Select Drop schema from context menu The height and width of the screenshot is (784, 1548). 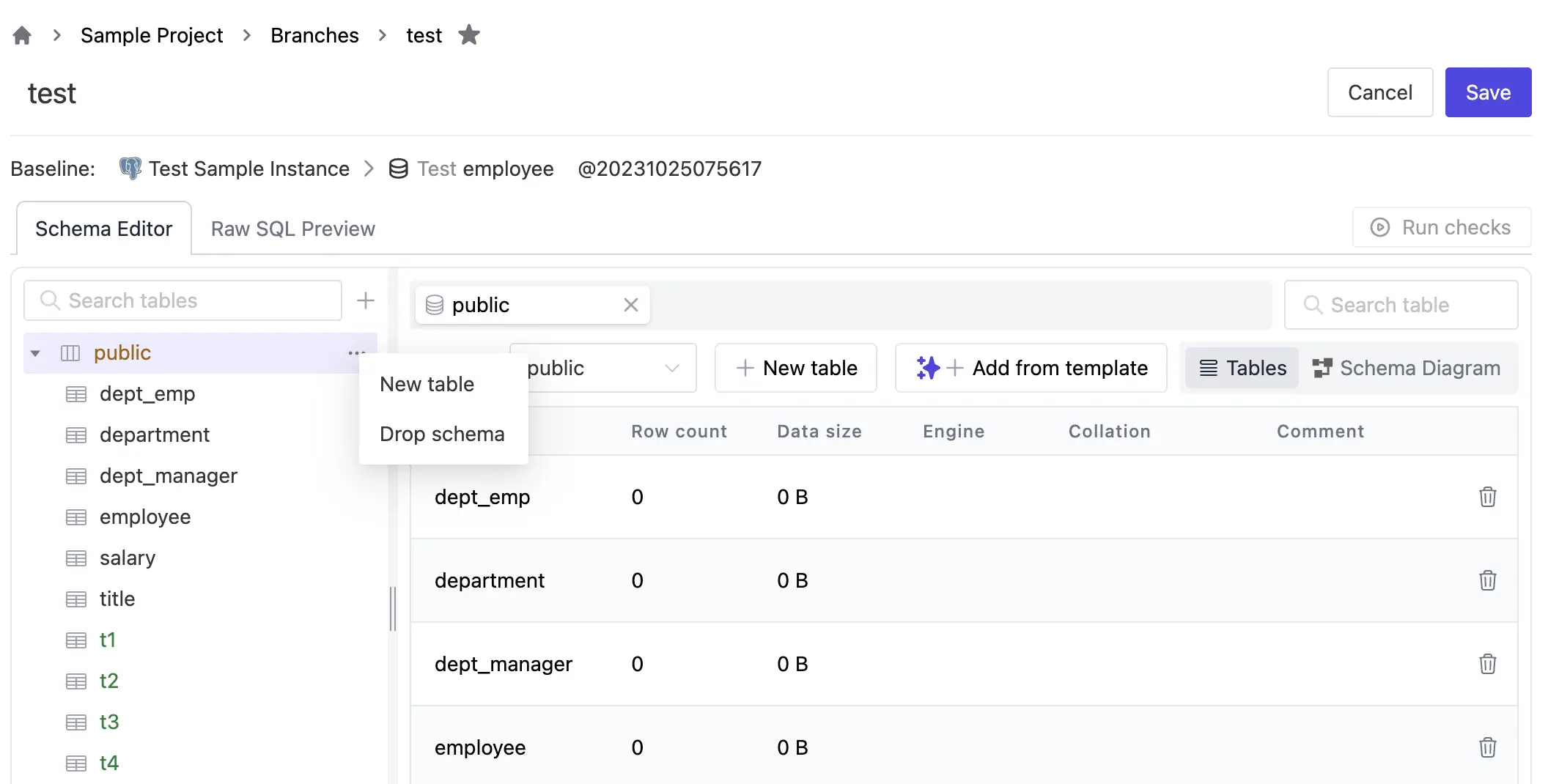(x=443, y=434)
